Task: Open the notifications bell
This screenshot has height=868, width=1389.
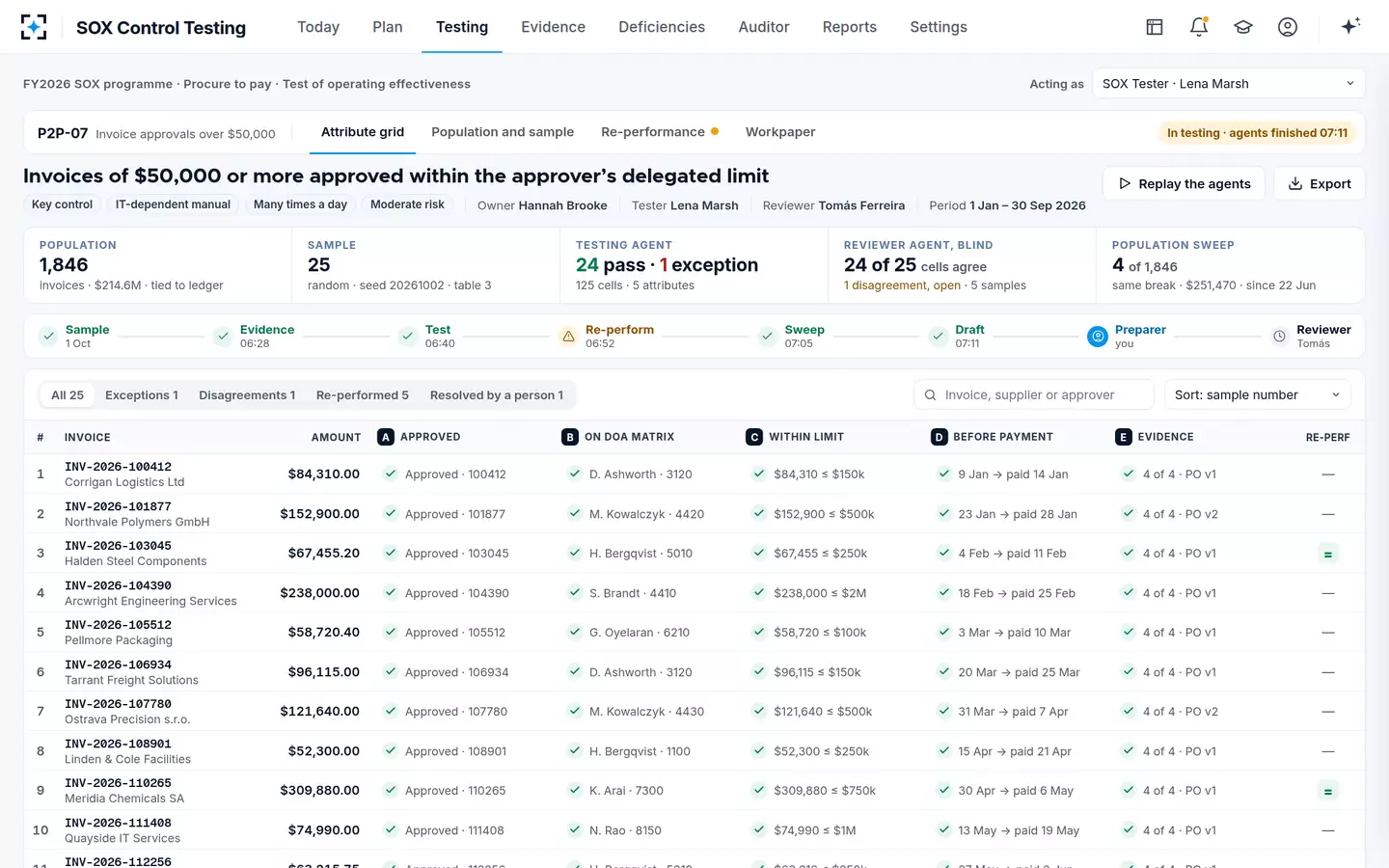Action: (1199, 27)
